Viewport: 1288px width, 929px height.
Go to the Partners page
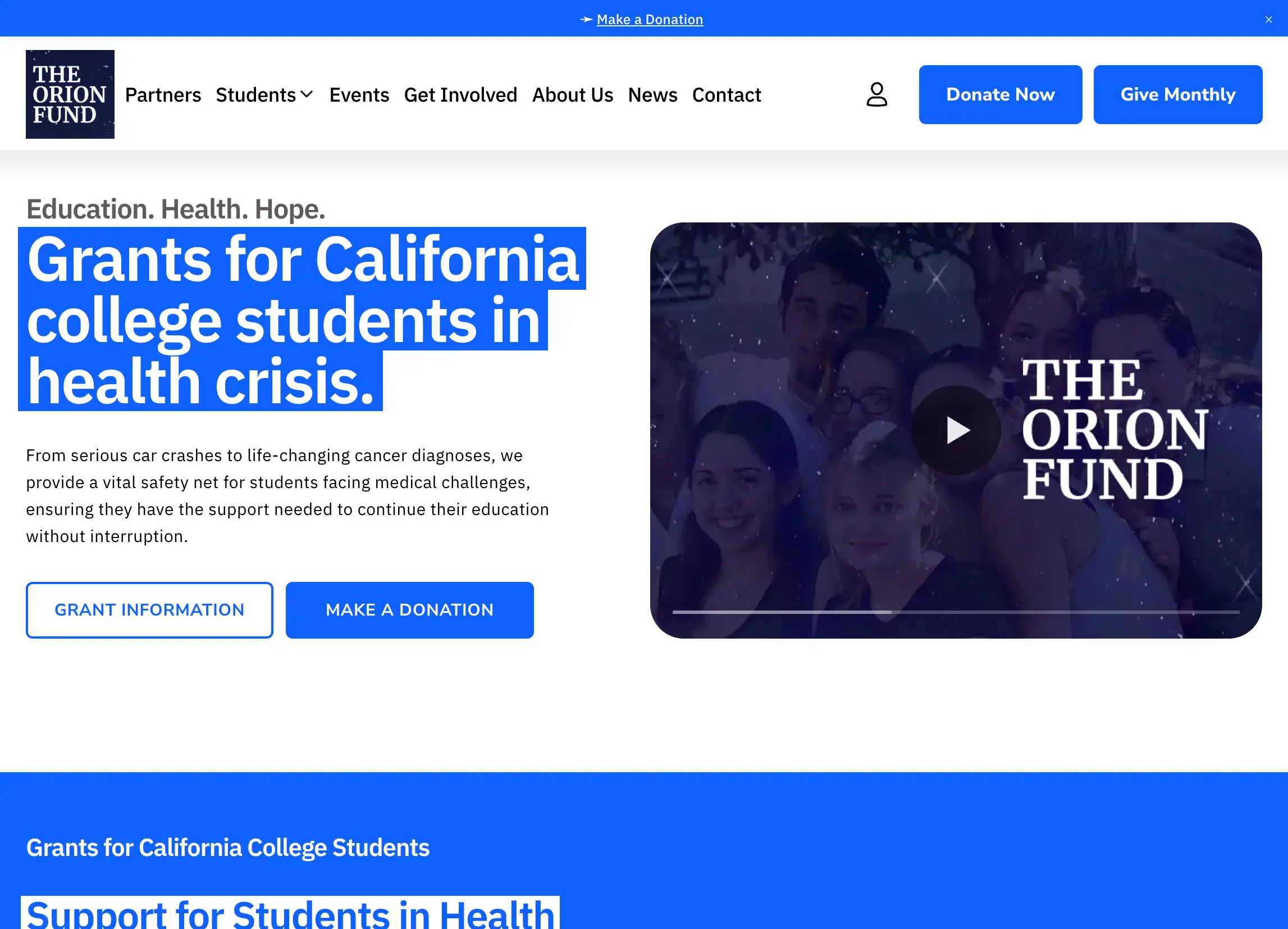click(163, 95)
